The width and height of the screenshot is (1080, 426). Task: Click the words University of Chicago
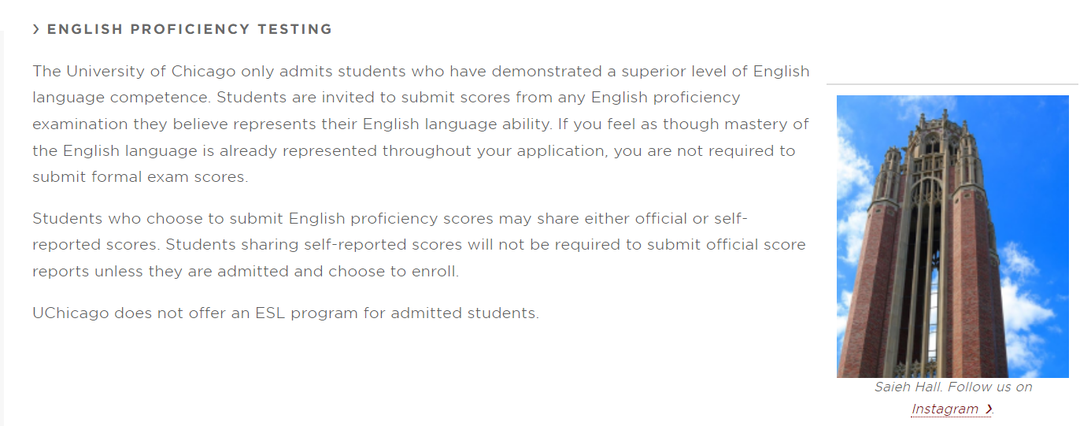(x=149, y=71)
